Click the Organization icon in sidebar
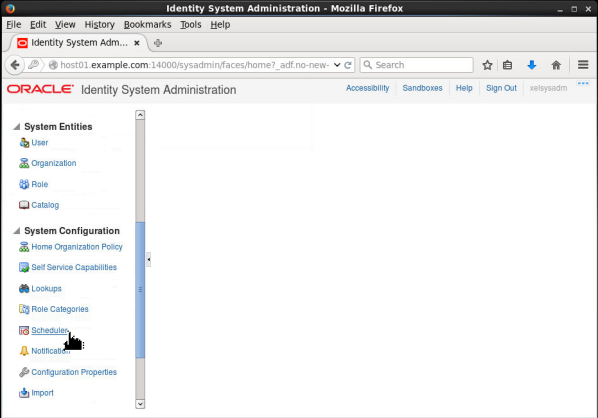This screenshot has width=598, height=418. pyautogui.click(x=24, y=163)
